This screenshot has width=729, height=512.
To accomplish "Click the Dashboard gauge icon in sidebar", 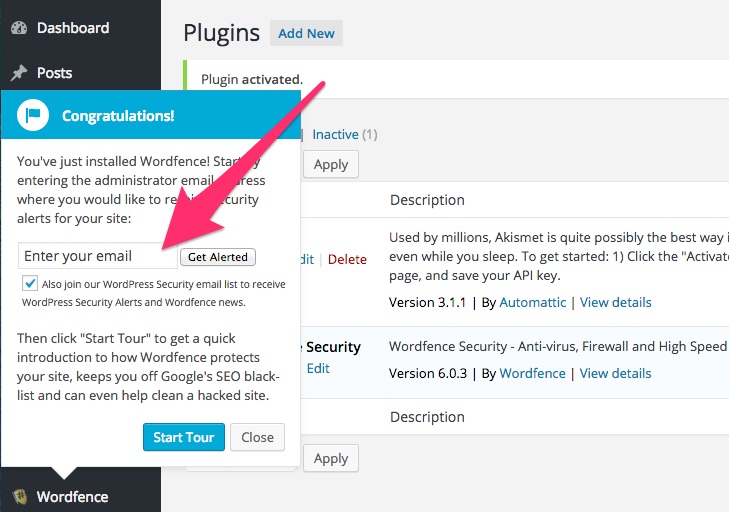I will coord(19,28).
